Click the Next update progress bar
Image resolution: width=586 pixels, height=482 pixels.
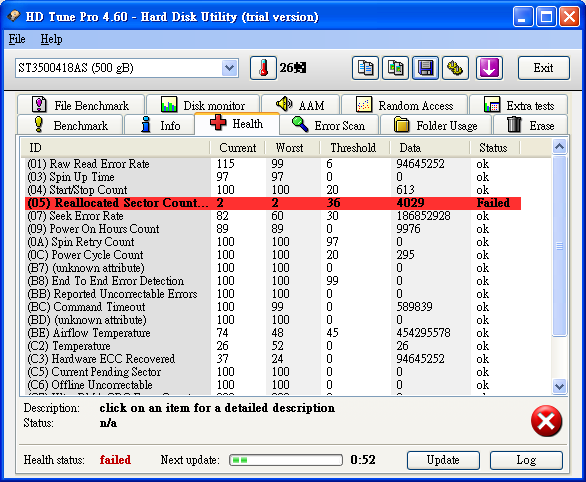[x=286, y=460]
